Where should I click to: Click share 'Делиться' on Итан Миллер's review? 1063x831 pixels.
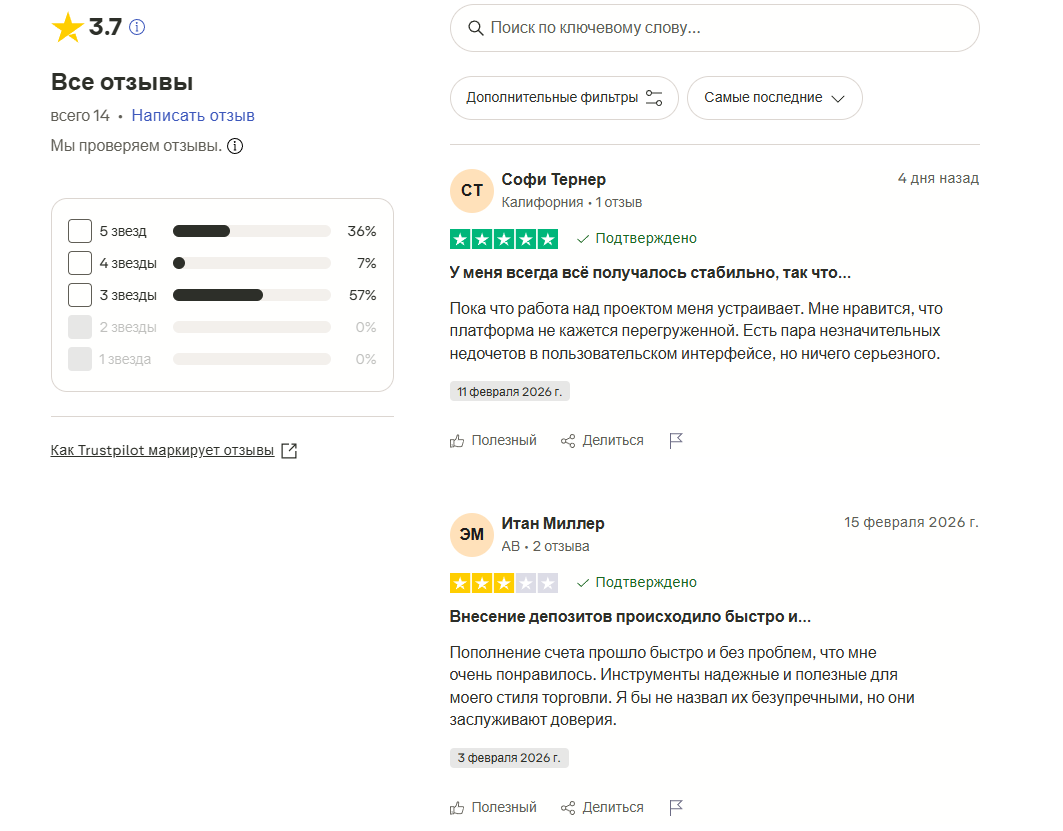click(x=602, y=807)
